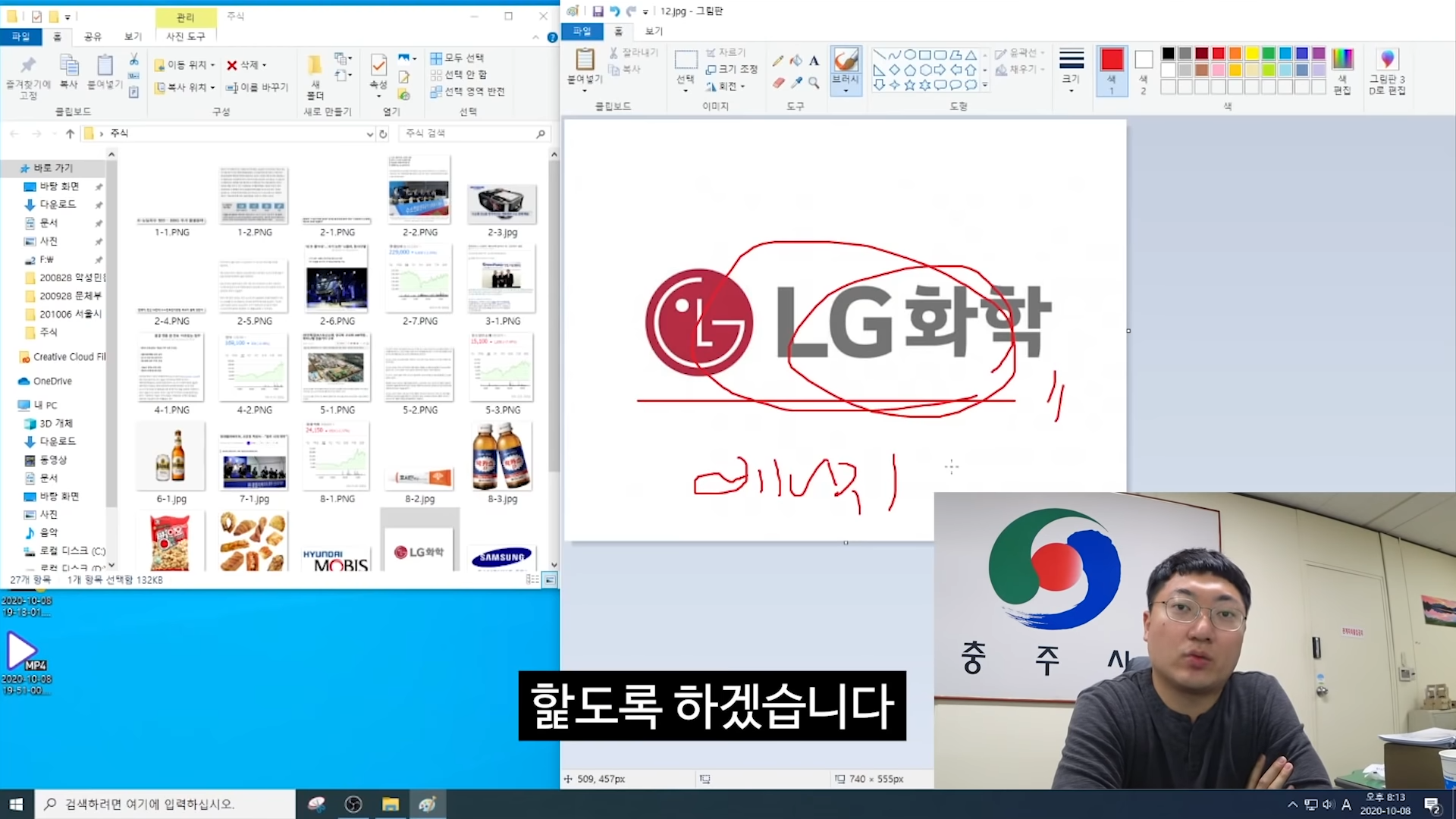Open the 파일 menu in Paint
1456x819 pixels.
[582, 31]
